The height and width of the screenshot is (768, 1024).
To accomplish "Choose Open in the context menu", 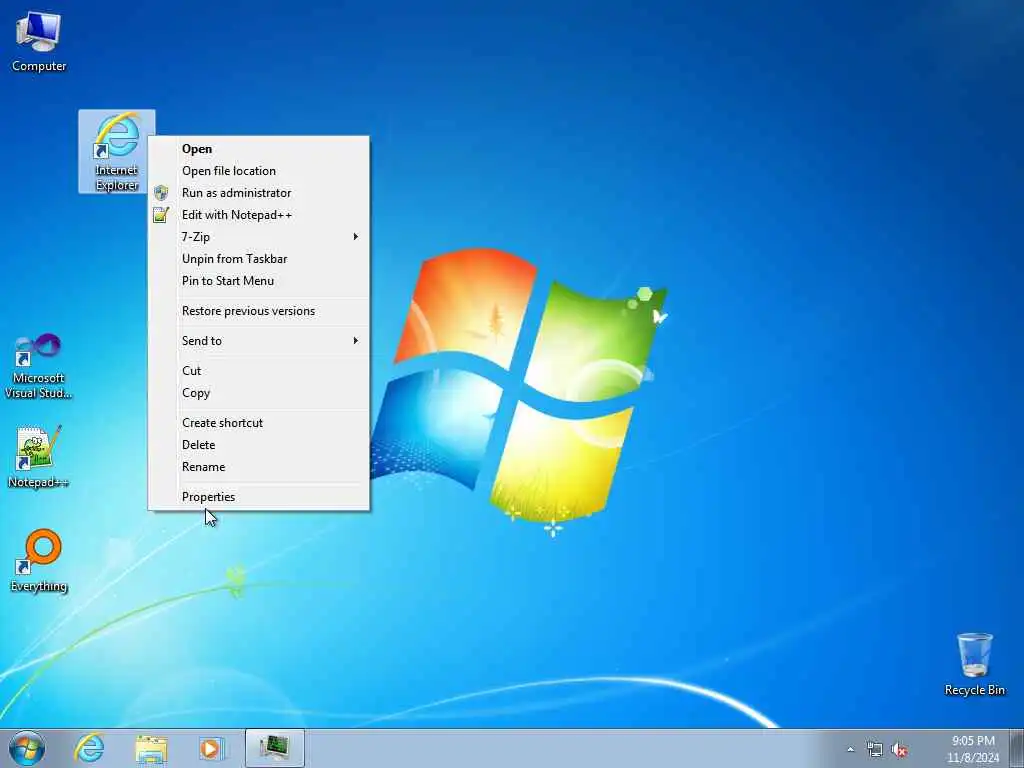I will pyautogui.click(x=259, y=149).
